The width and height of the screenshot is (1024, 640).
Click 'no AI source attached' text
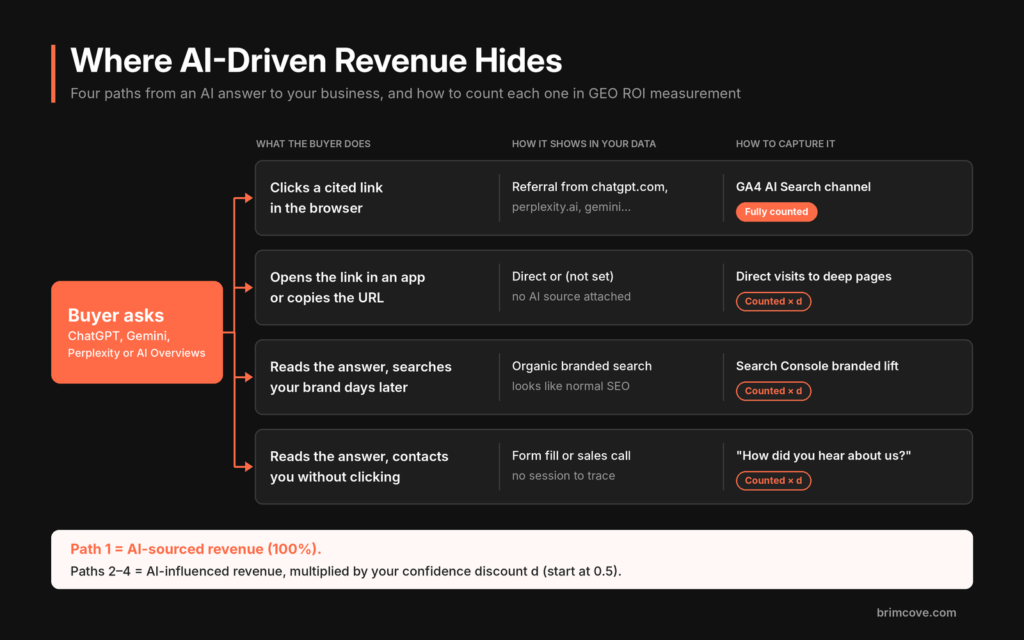(x=571, y=296)
